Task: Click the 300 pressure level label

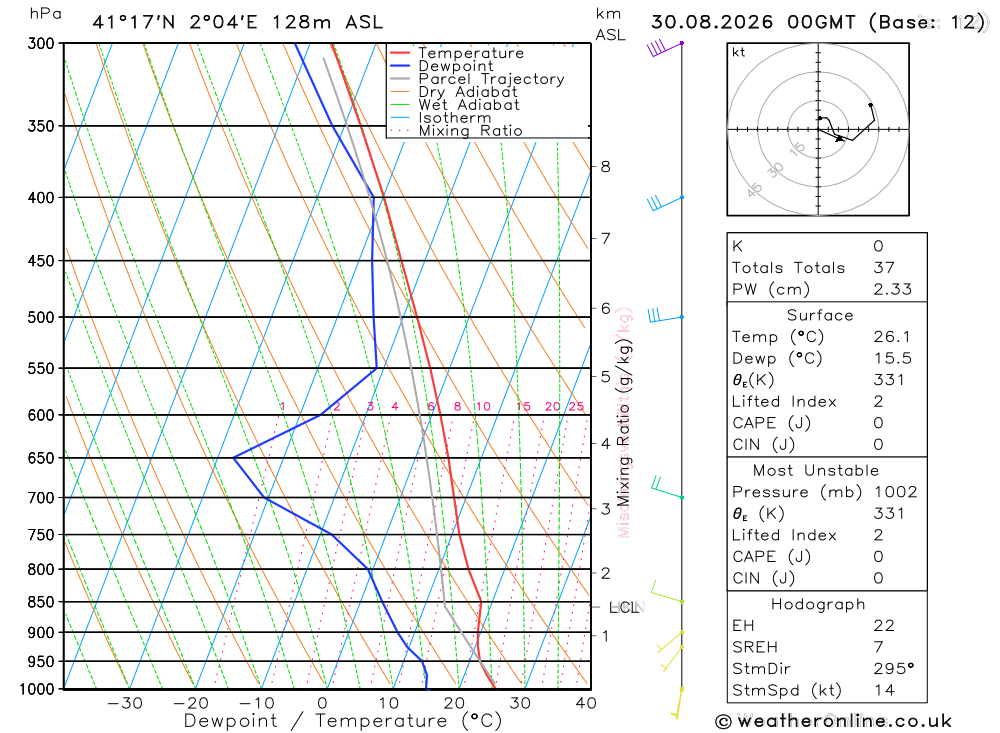Action: pos(41,43)
